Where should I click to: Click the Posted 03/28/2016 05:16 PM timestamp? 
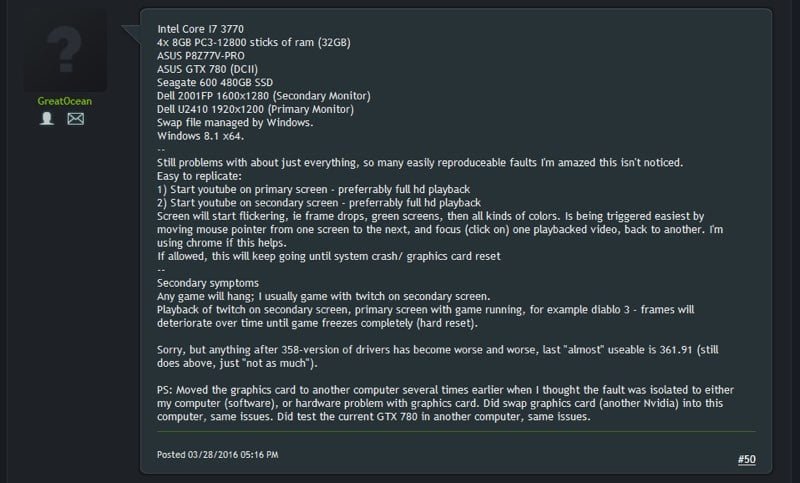[218, 455]
